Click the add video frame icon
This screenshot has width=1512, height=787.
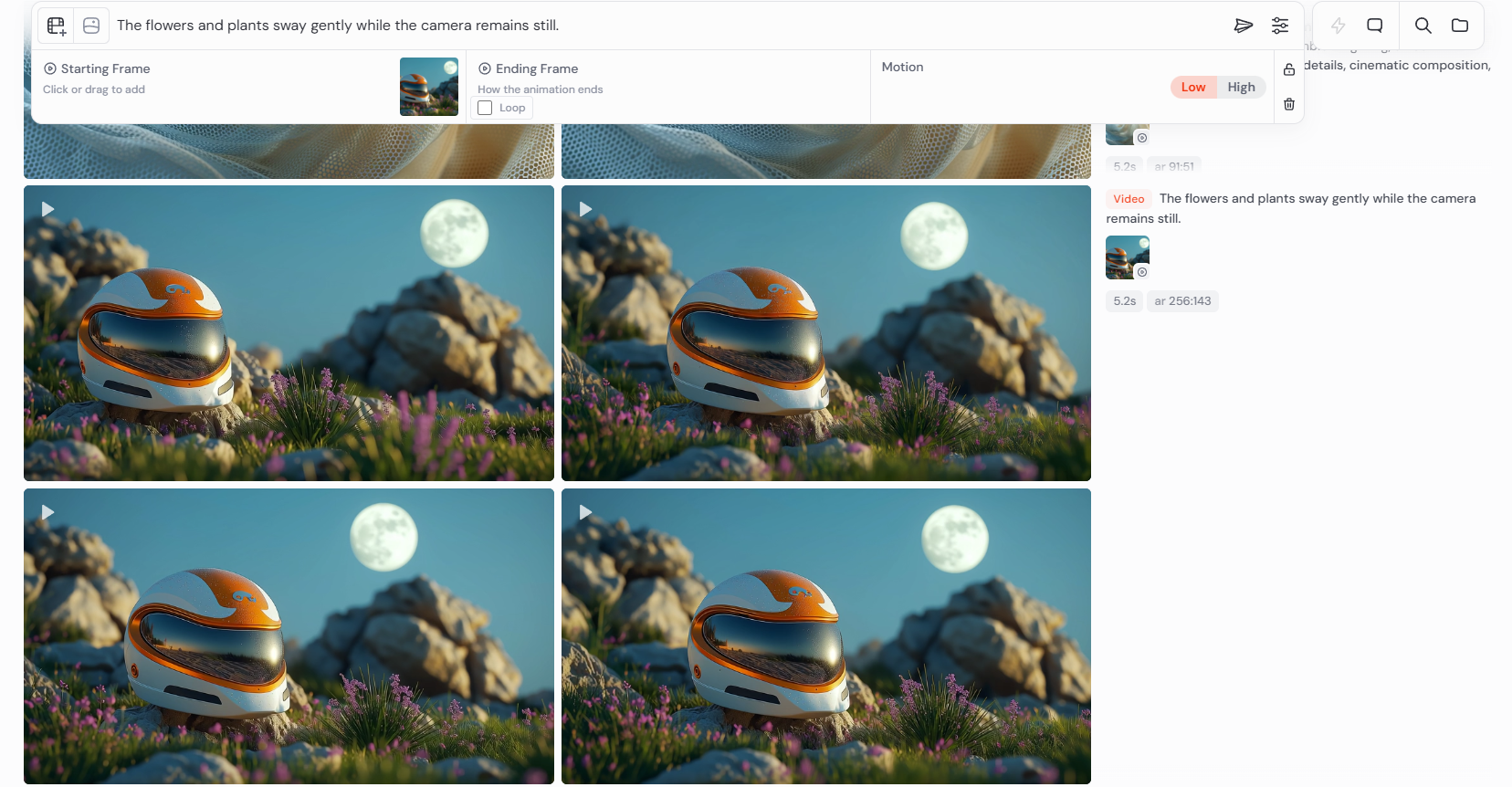tap(57, 26)
